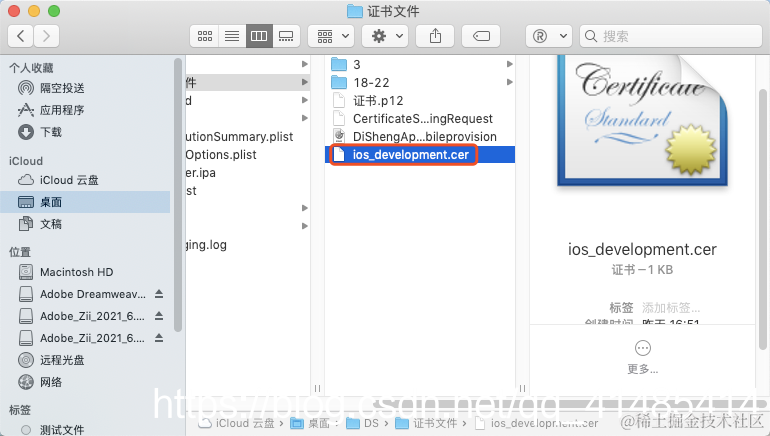Click the Share toolbar button
Screen dimensions: 770x436
pyautogui.click(x=436, y=36)
